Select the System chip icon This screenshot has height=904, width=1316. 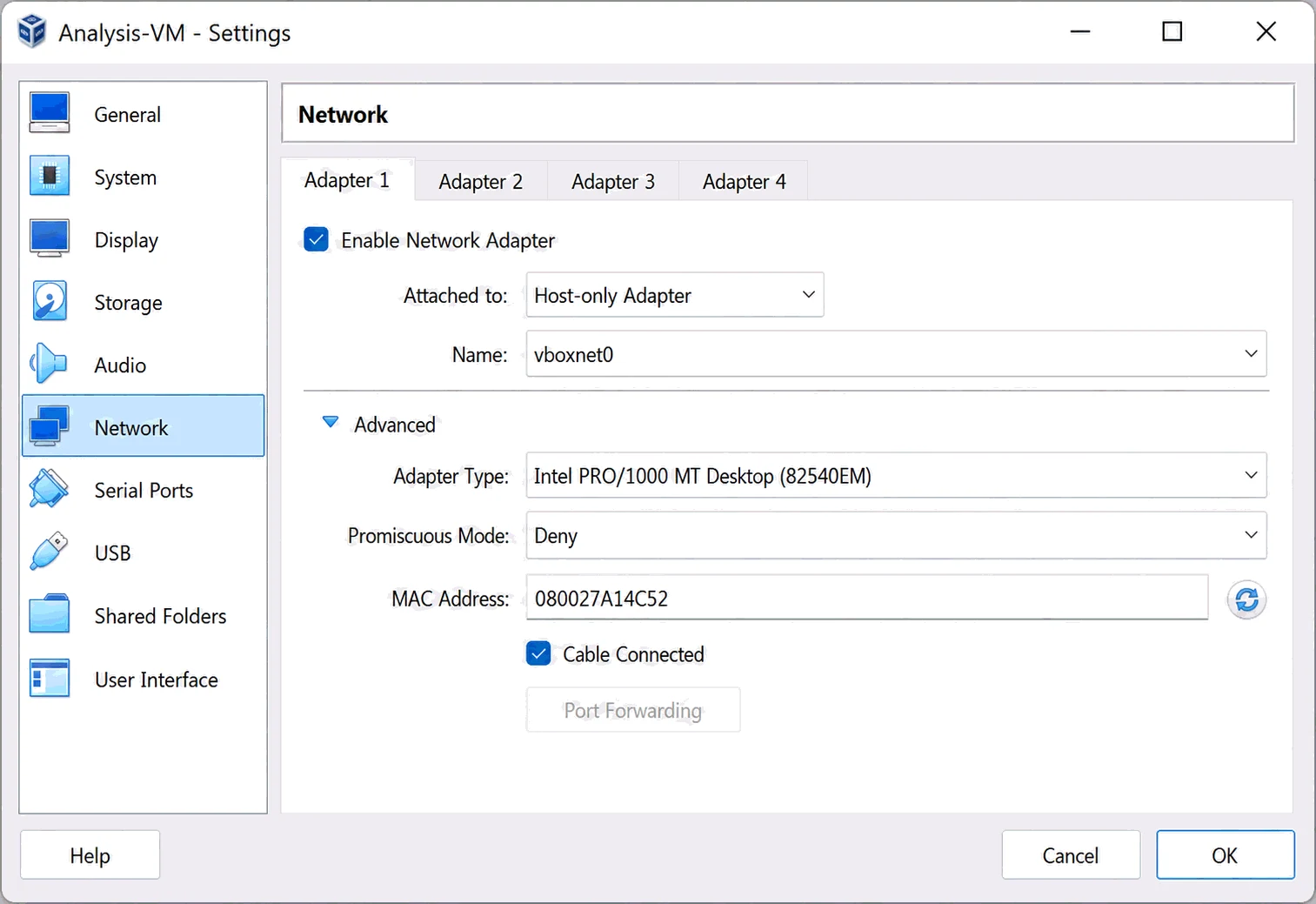click(x=50, y=177)
